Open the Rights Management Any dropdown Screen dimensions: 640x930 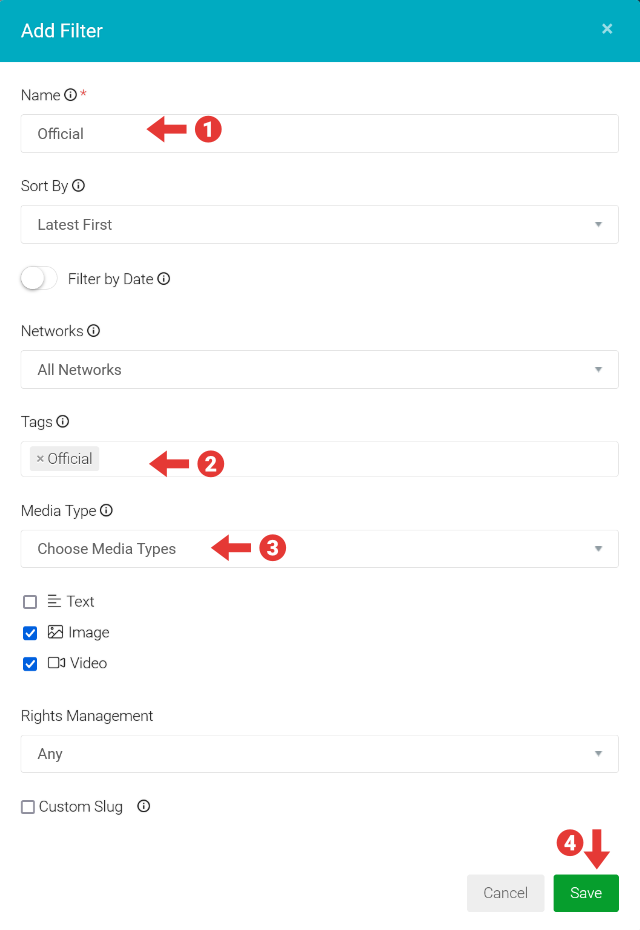click(598, 753)
